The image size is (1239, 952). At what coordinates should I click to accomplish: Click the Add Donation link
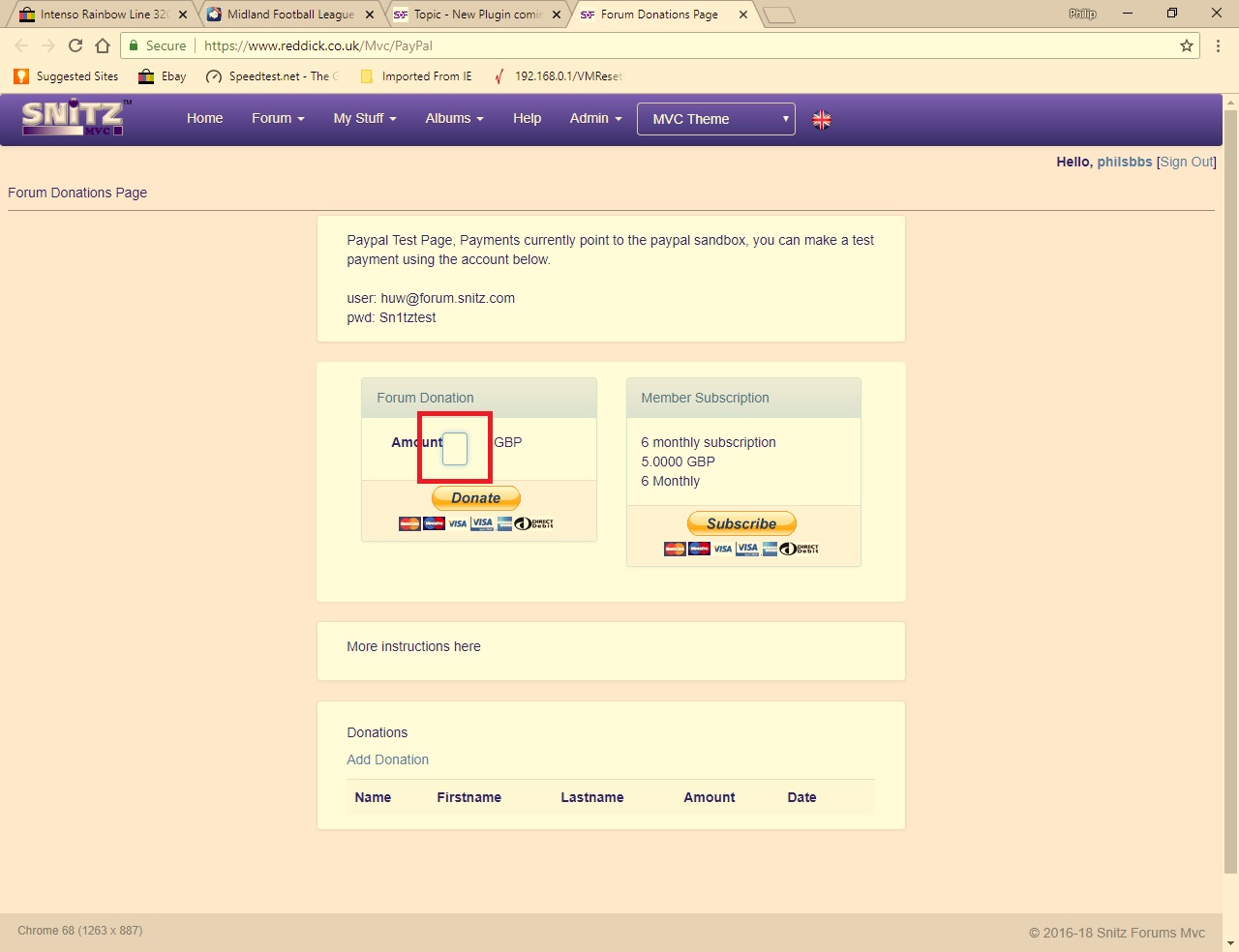tap(387, 759)
